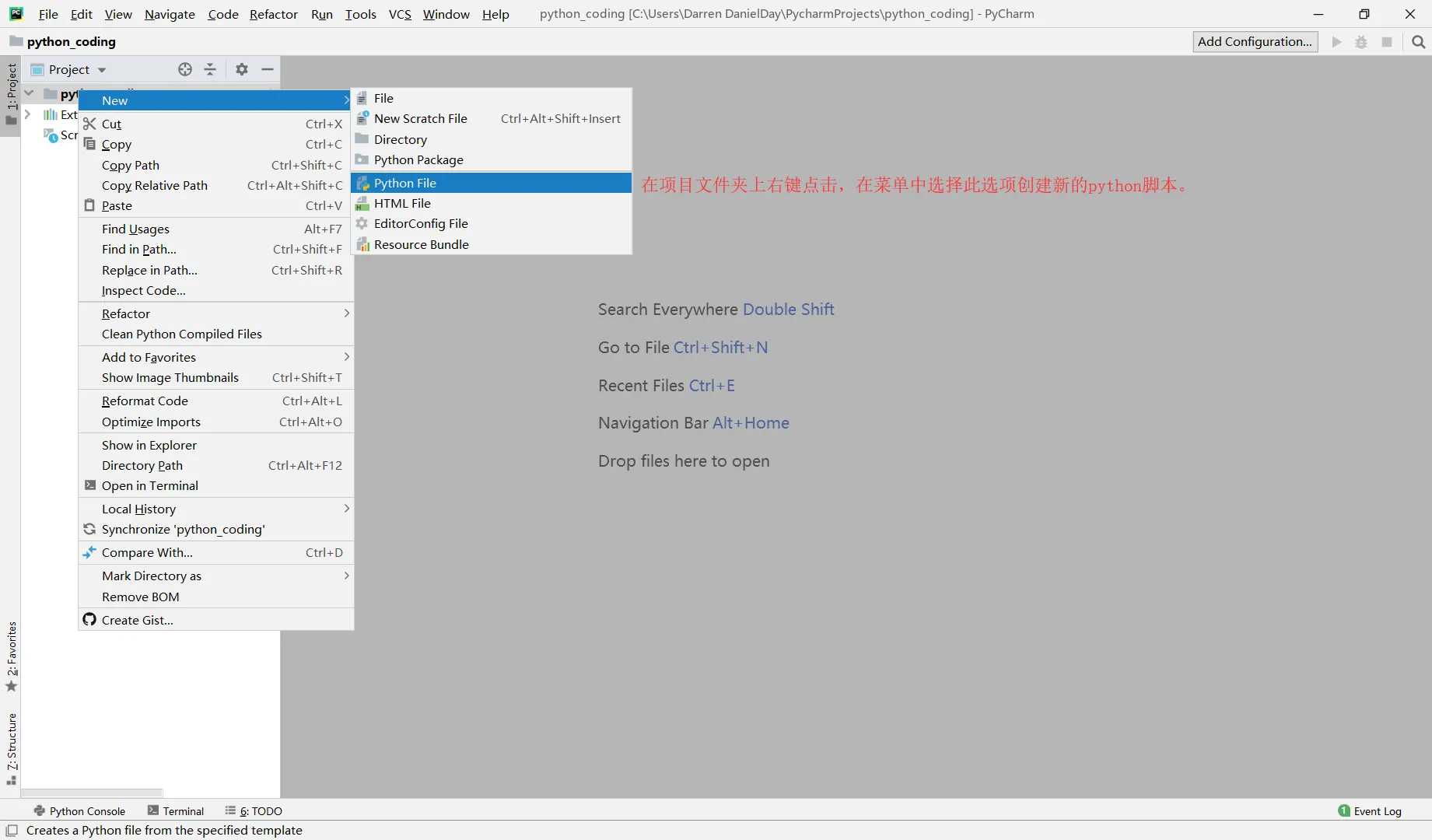The image size is (1432, 840).
Task: Open the Navigate menu
Action: [170, 14]
